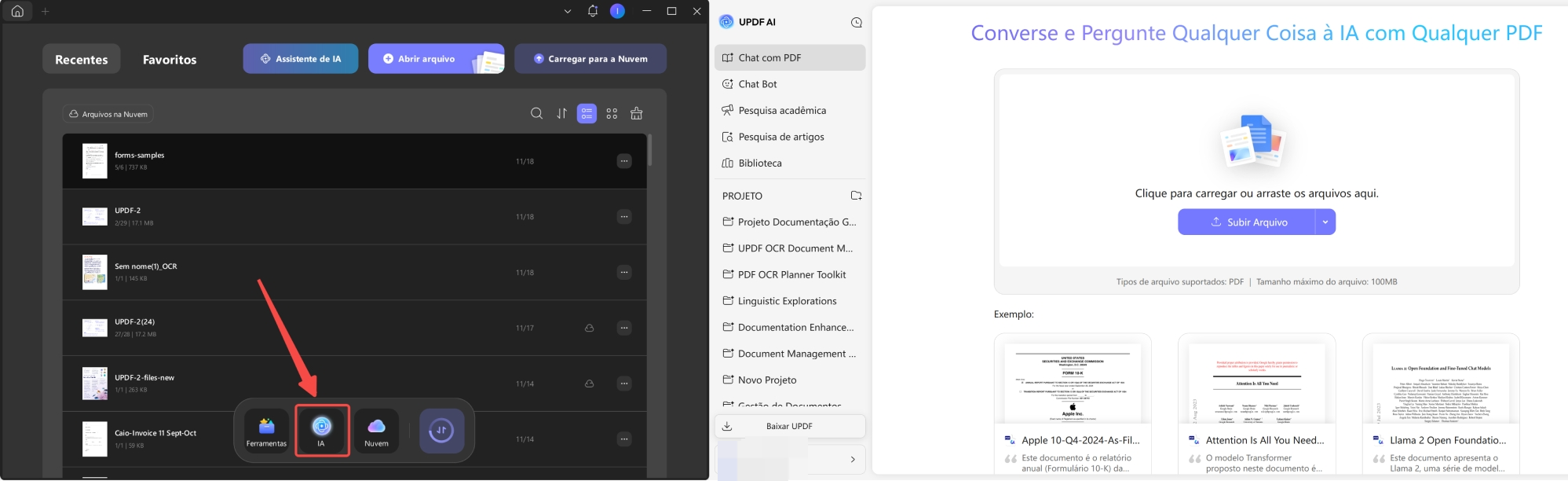Open notifications bell icon
This screenshot has width=1568, height=481.
tap(593, 11)
